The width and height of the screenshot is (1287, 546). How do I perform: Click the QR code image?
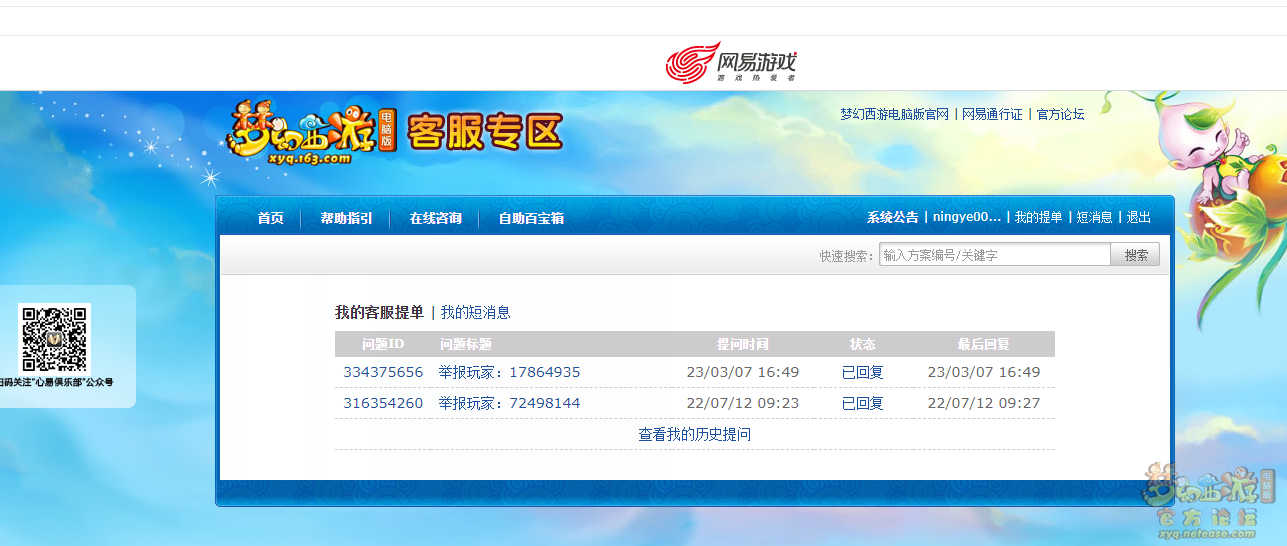point(54,338)
